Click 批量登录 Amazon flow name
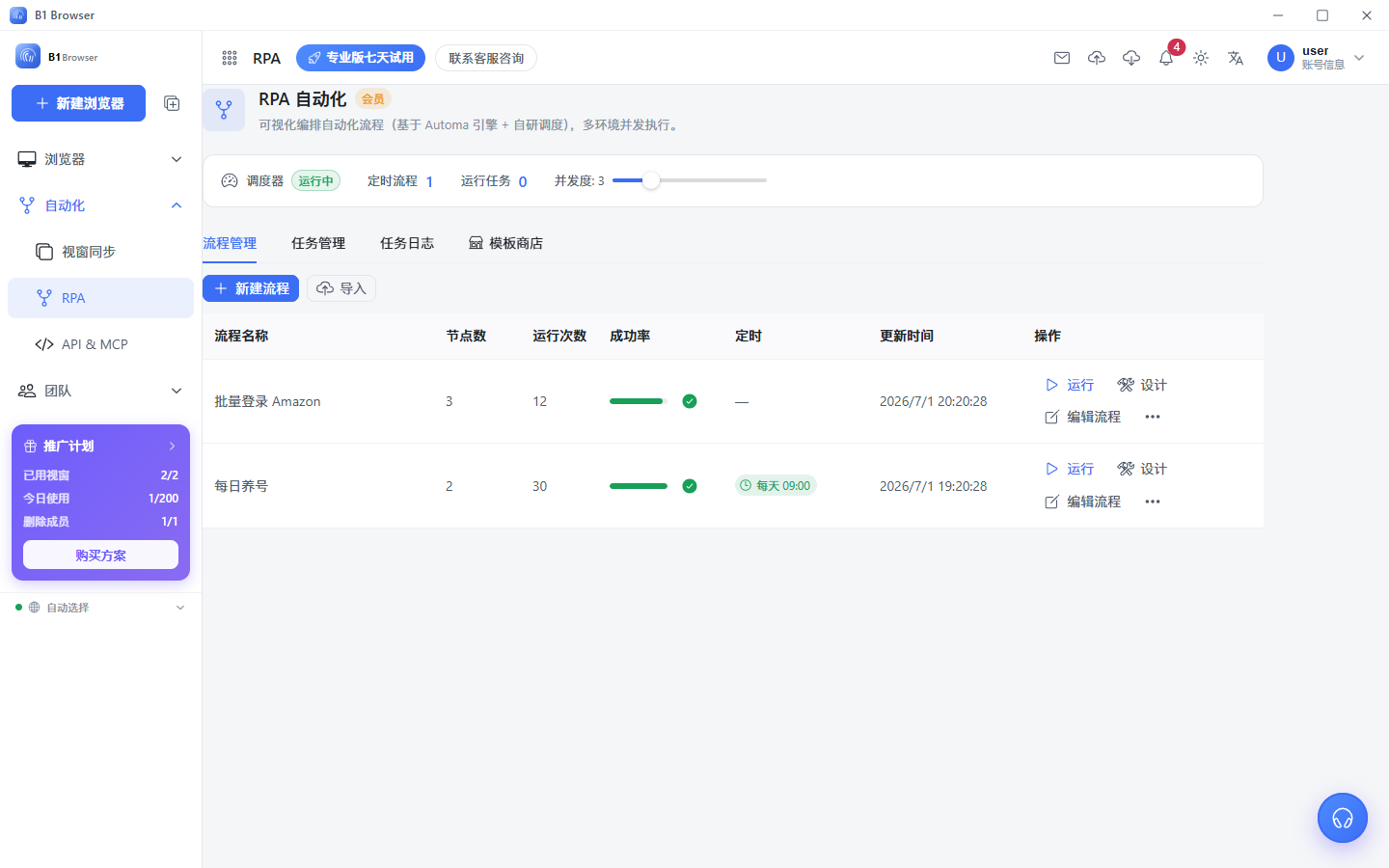The image size is (1389, 868). point(267,401)
